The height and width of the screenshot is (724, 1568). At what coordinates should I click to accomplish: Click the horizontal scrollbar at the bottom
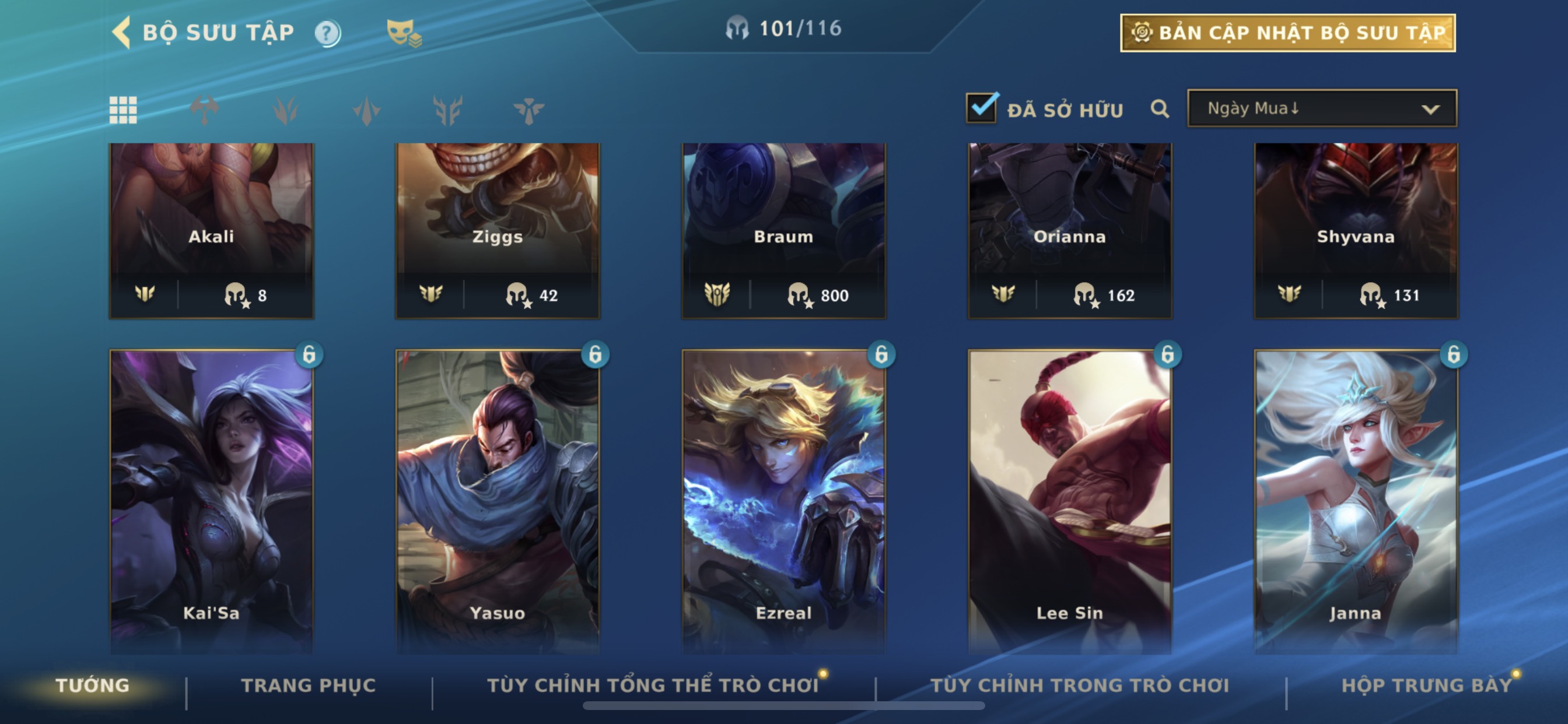(x=783, y=706)
